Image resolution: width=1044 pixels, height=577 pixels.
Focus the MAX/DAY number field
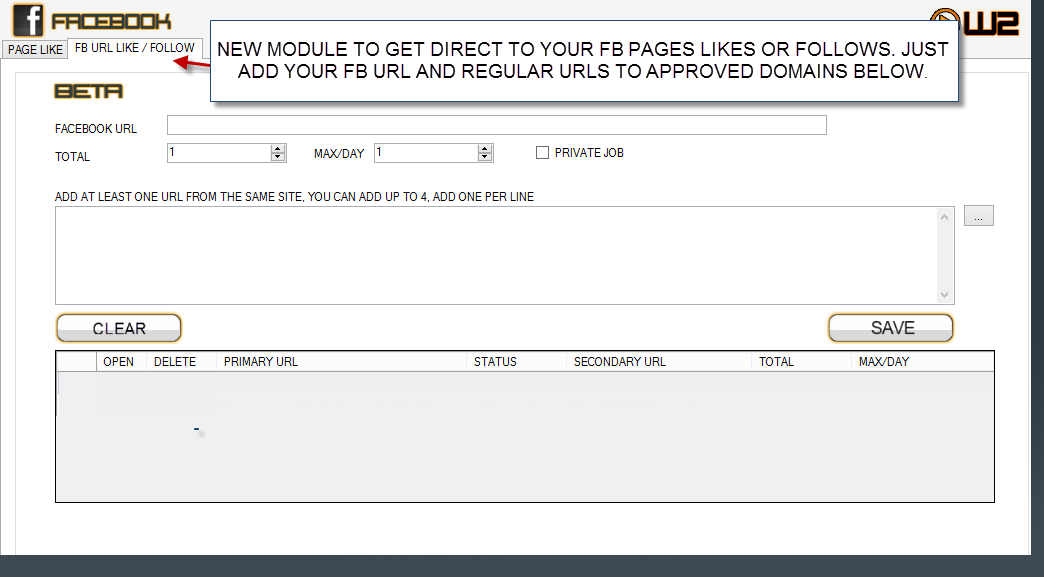coord(426,153)
